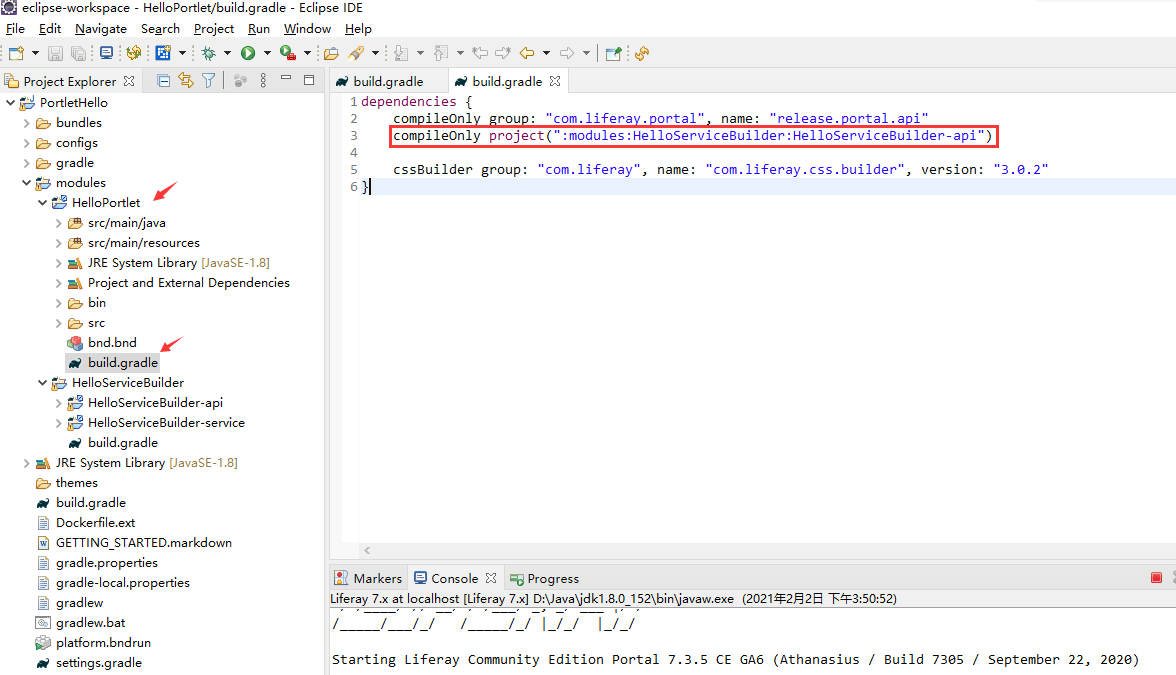The width and height of the screenshot is (1176, 675).
Task: Close the Project Explorer view tab
Action: [x=129, y=81]
